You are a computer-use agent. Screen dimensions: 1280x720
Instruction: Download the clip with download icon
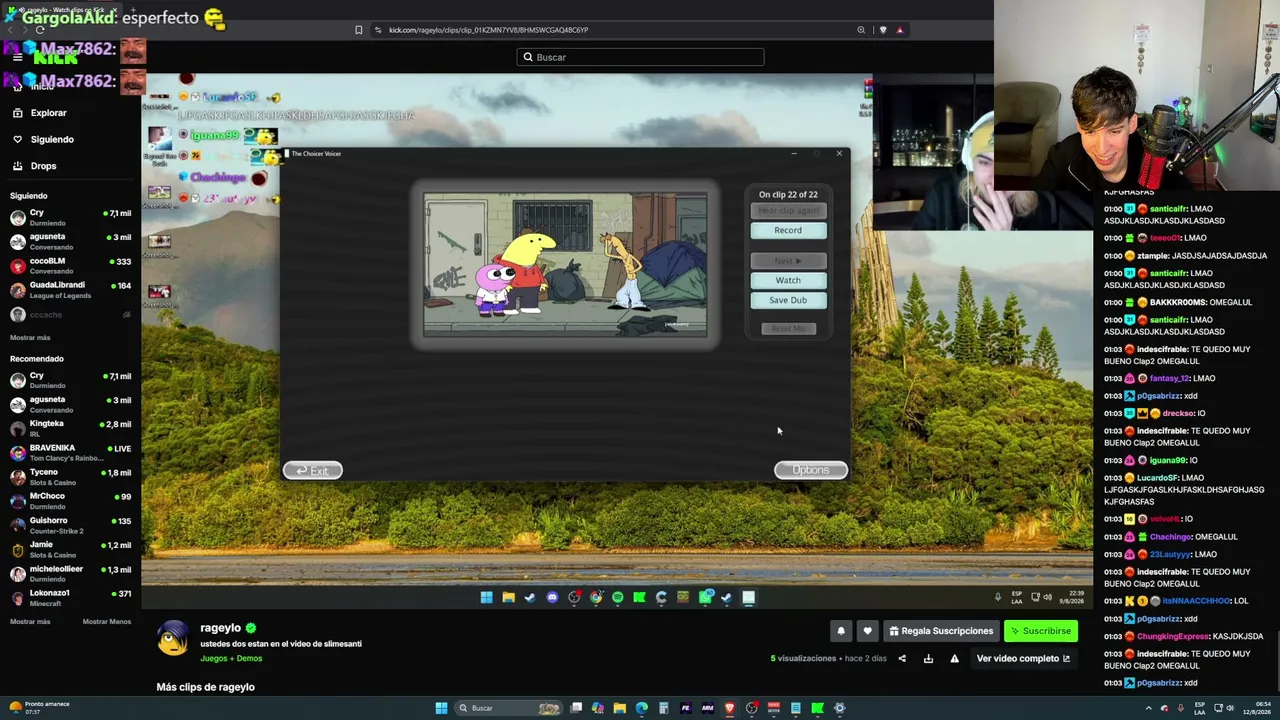pyautogui.click(x=928, y=658)
